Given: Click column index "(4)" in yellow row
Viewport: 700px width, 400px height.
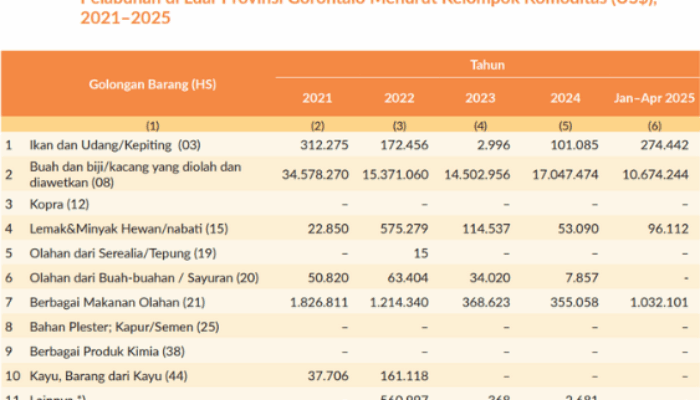Looking at the screenshot, I should pos(480,126).
